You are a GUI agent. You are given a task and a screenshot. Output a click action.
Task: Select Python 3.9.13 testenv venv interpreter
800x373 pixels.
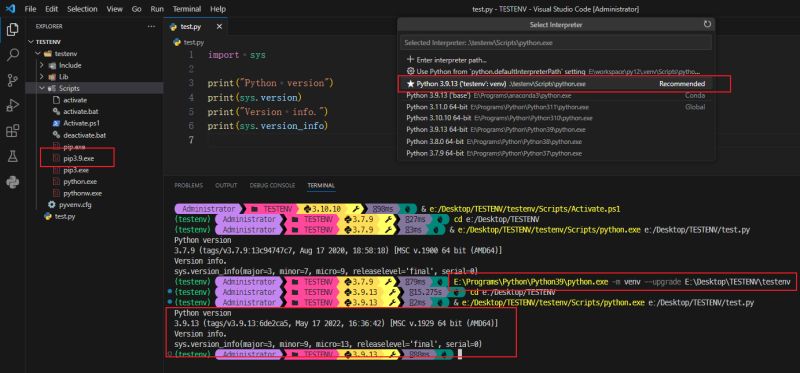point(556,84)
